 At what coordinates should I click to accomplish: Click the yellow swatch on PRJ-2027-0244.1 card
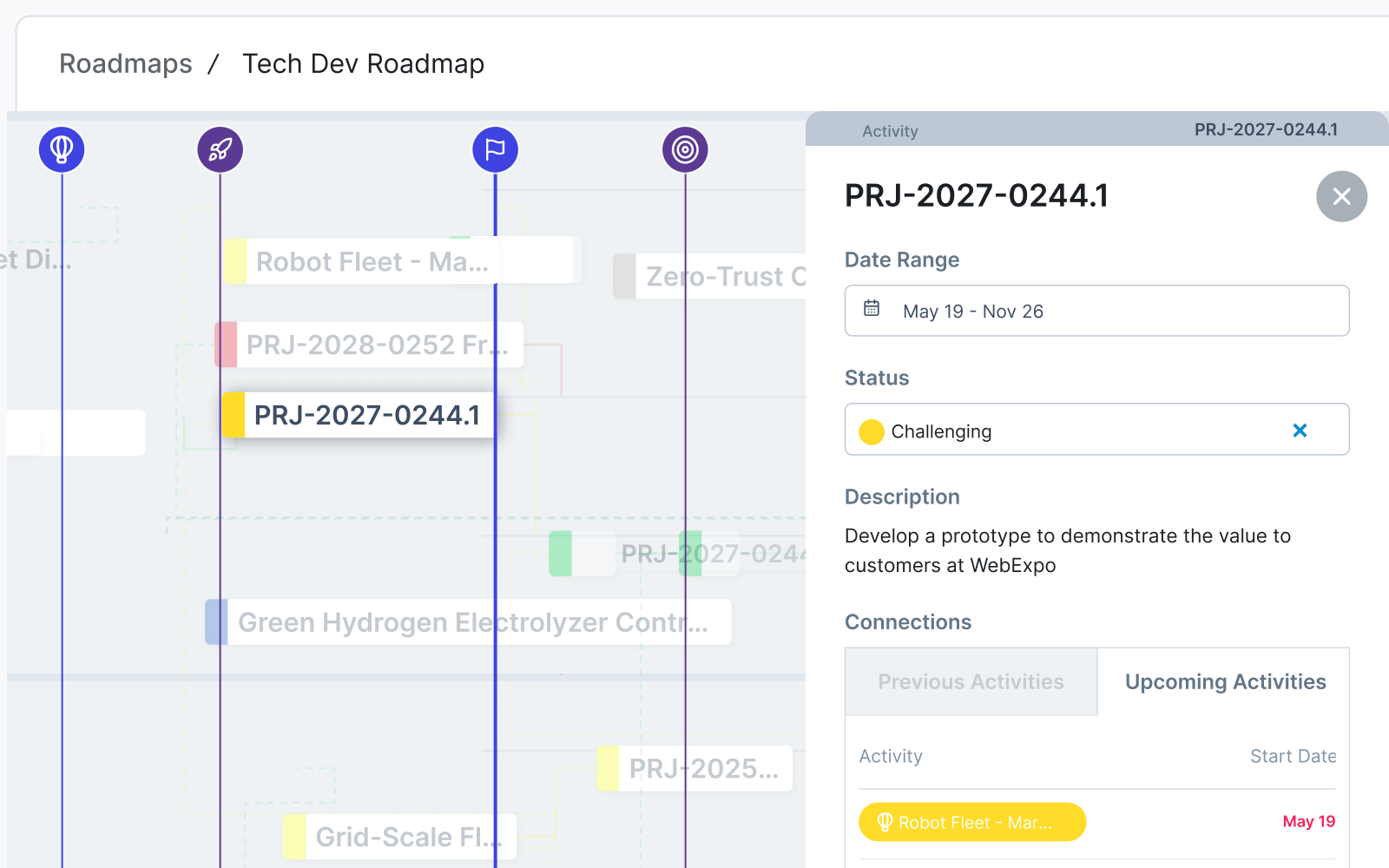coord(233,415)
